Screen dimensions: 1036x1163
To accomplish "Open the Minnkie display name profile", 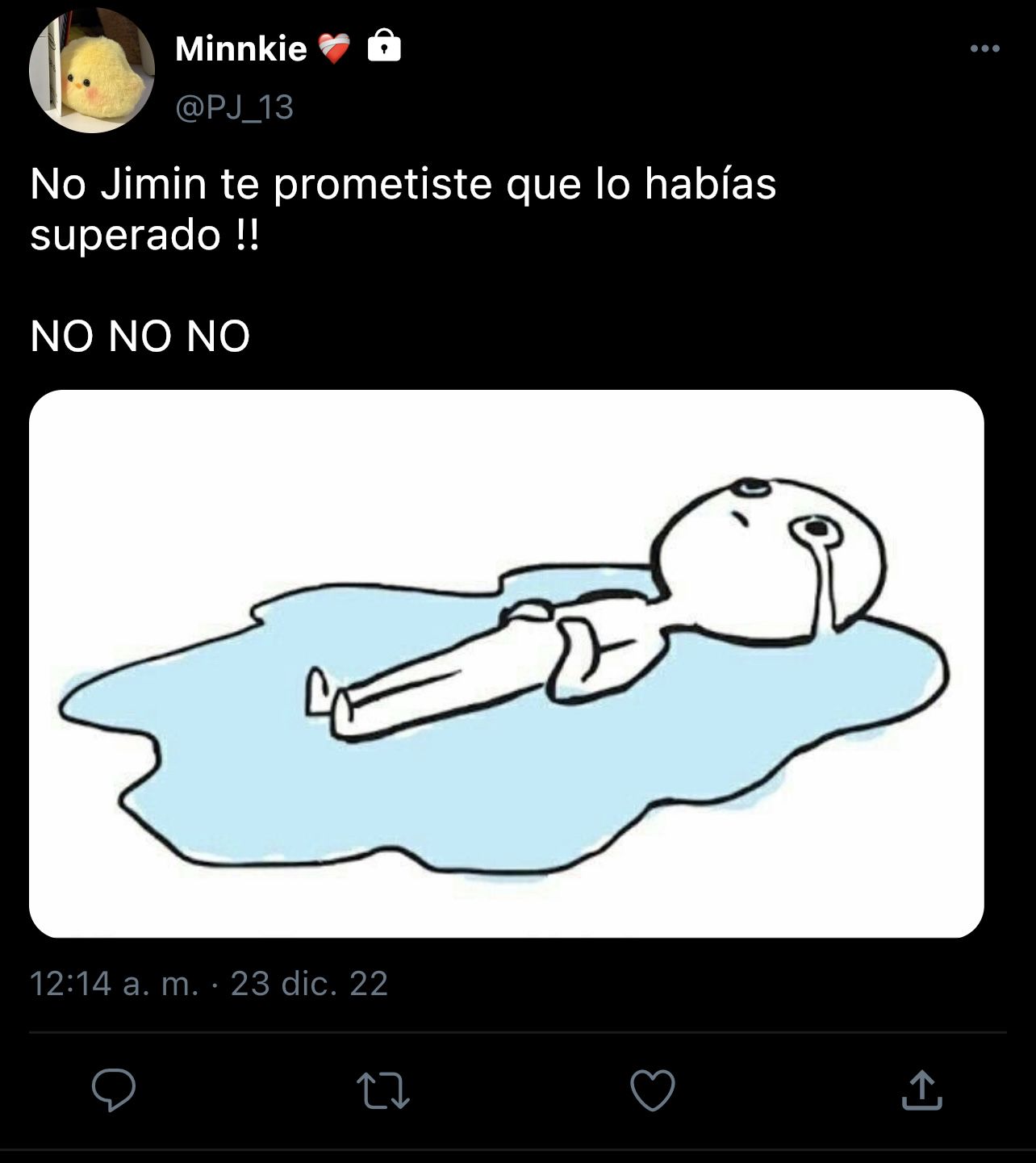I will pos(240,49).
